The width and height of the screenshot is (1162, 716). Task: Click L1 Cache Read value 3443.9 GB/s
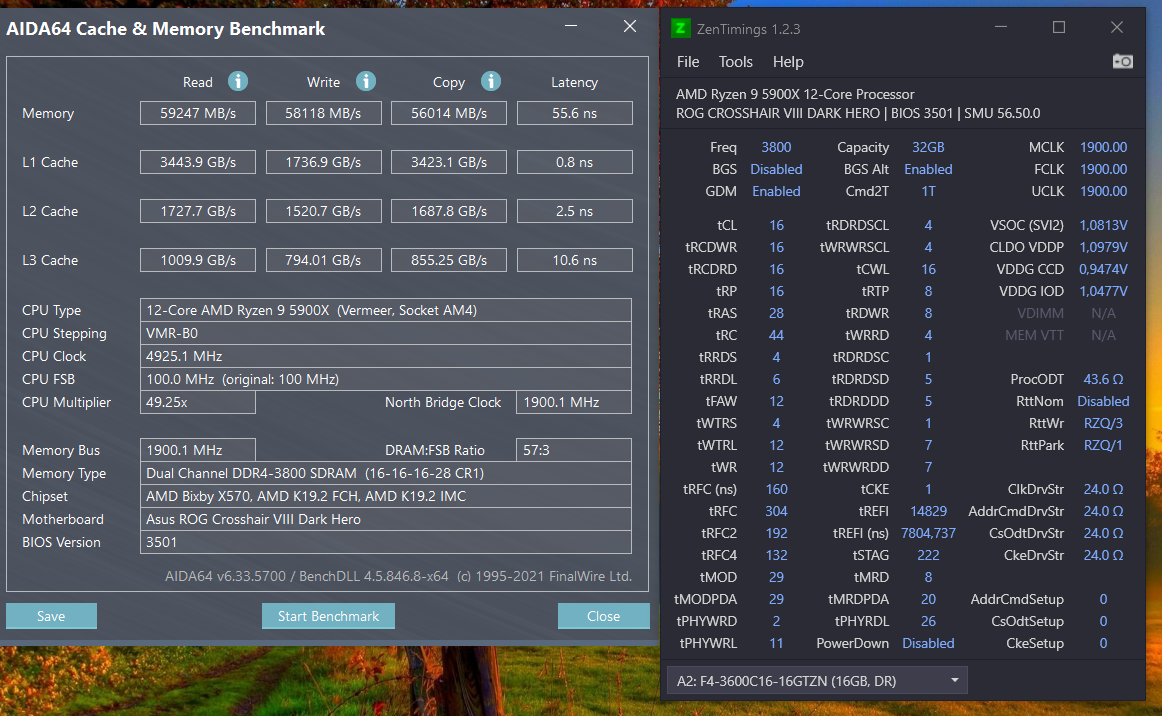pos(198,162)
